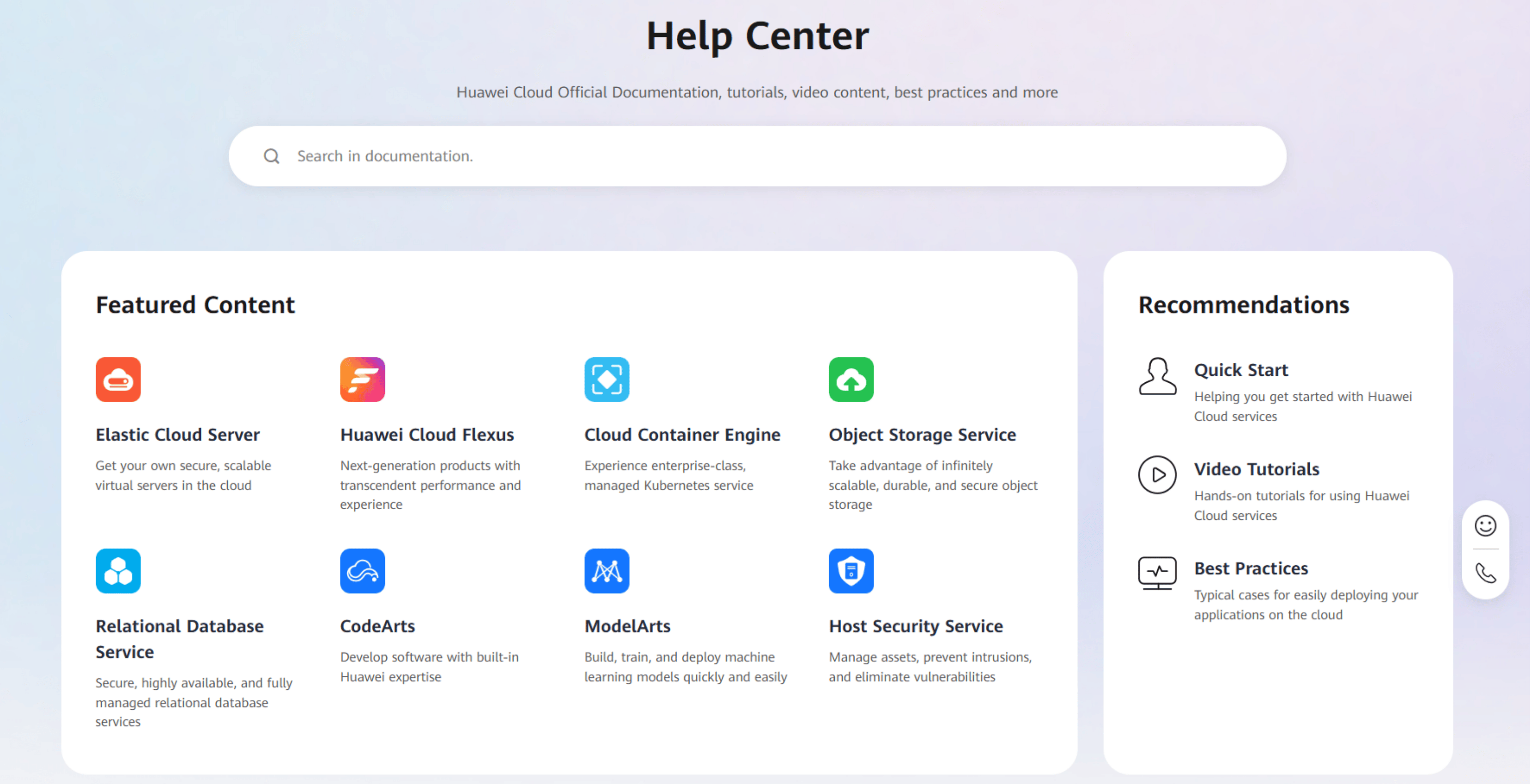The height and width of the screenshot is (784, 1531).
Task: Click the Featured Content heading
Action: click(195, 305)
